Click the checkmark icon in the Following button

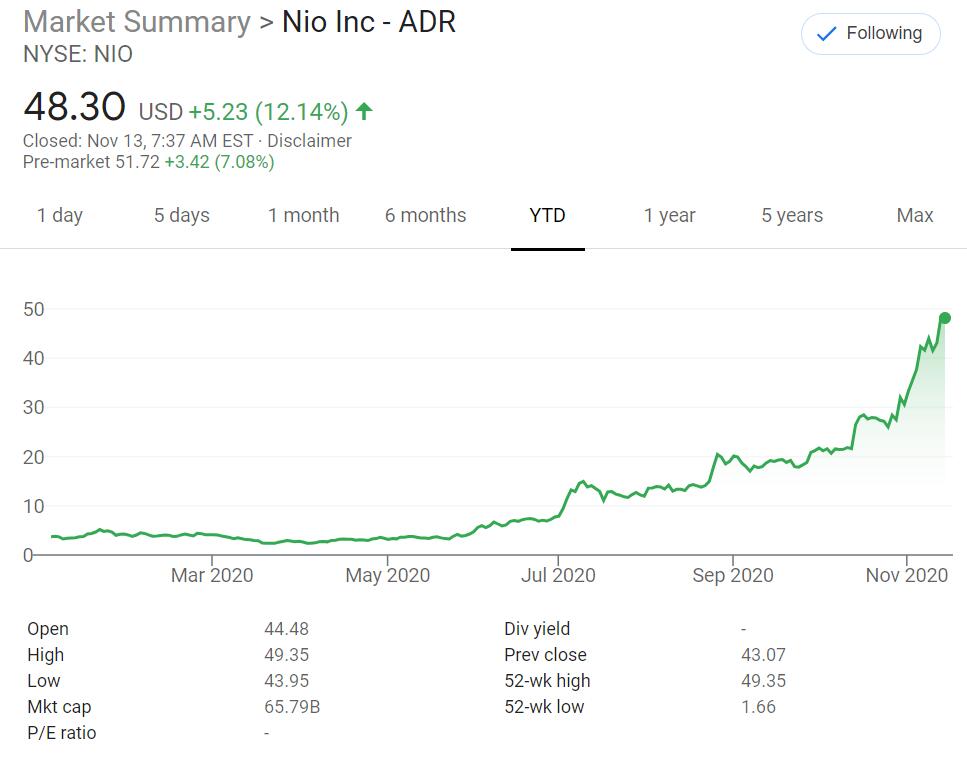click(x=826, y=34)
